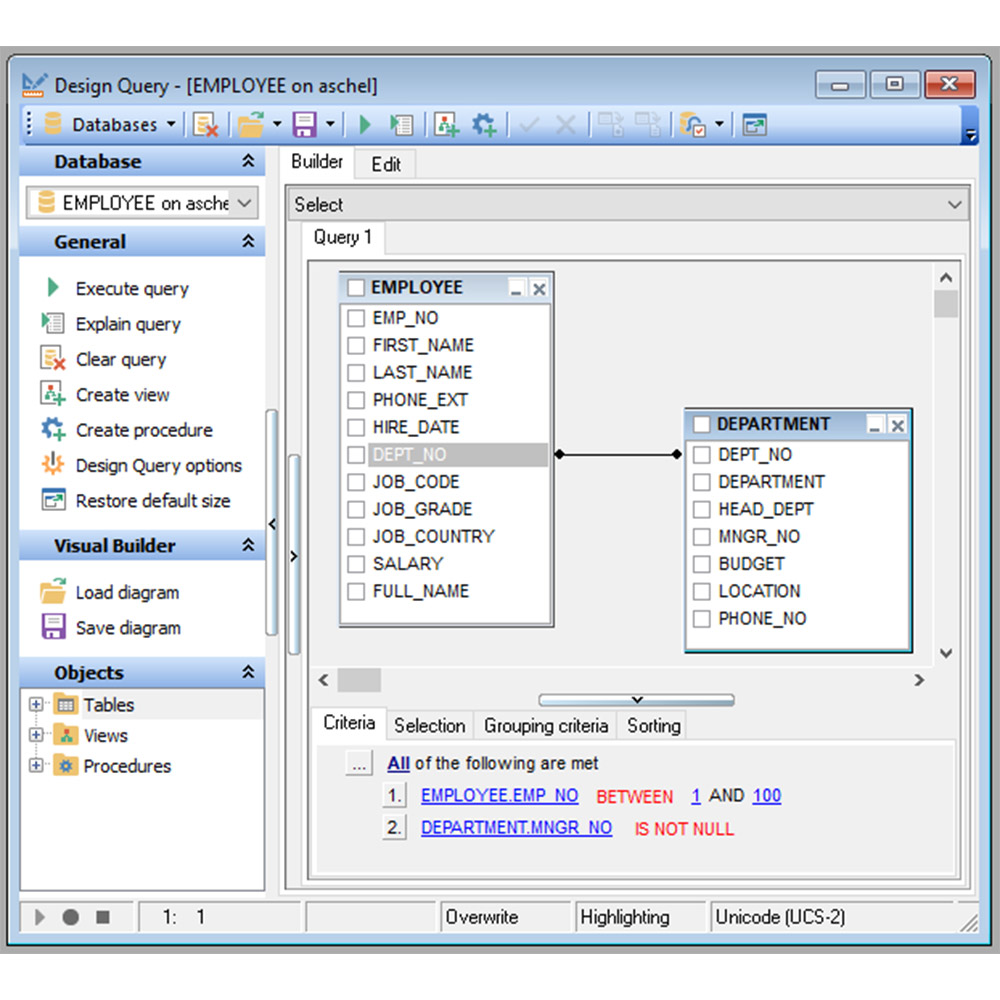Click the status bar record circle button

[71, 917]
